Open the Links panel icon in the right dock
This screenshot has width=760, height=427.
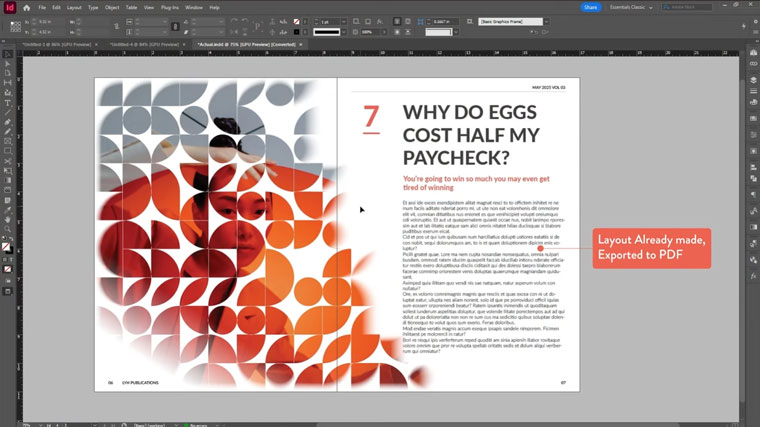click(753, 63)
